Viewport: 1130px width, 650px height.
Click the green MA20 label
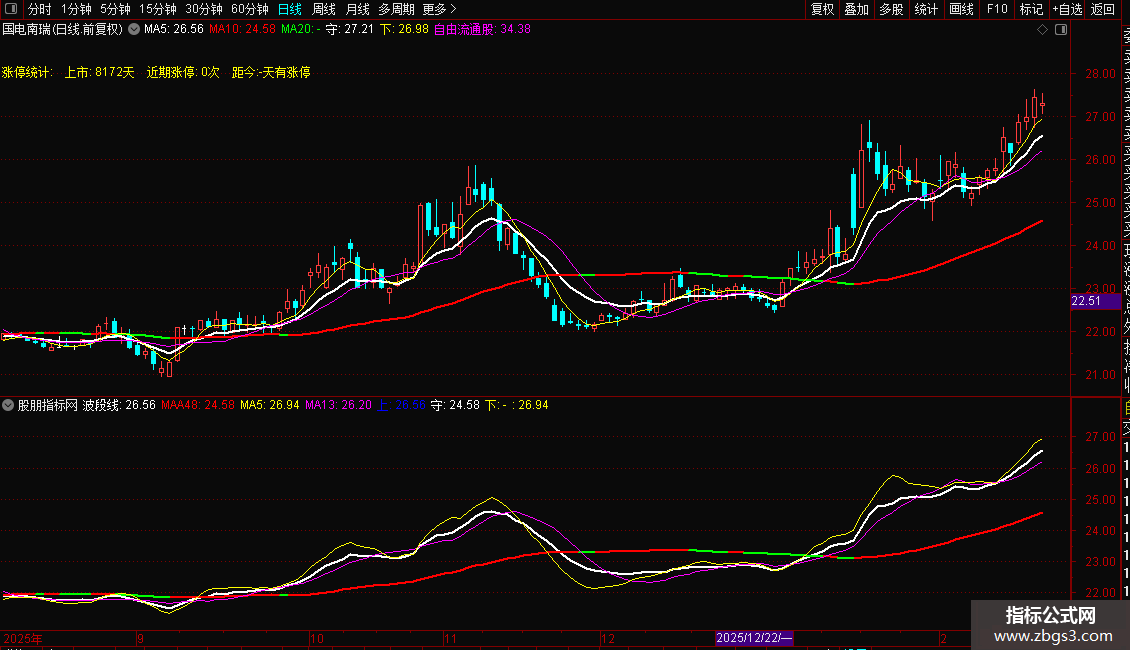tap(301, 30)
